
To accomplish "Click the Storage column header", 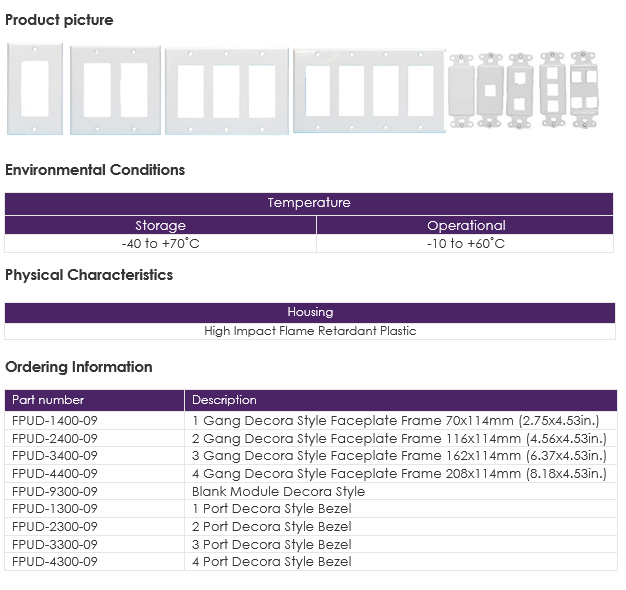I will coord(160,226).
